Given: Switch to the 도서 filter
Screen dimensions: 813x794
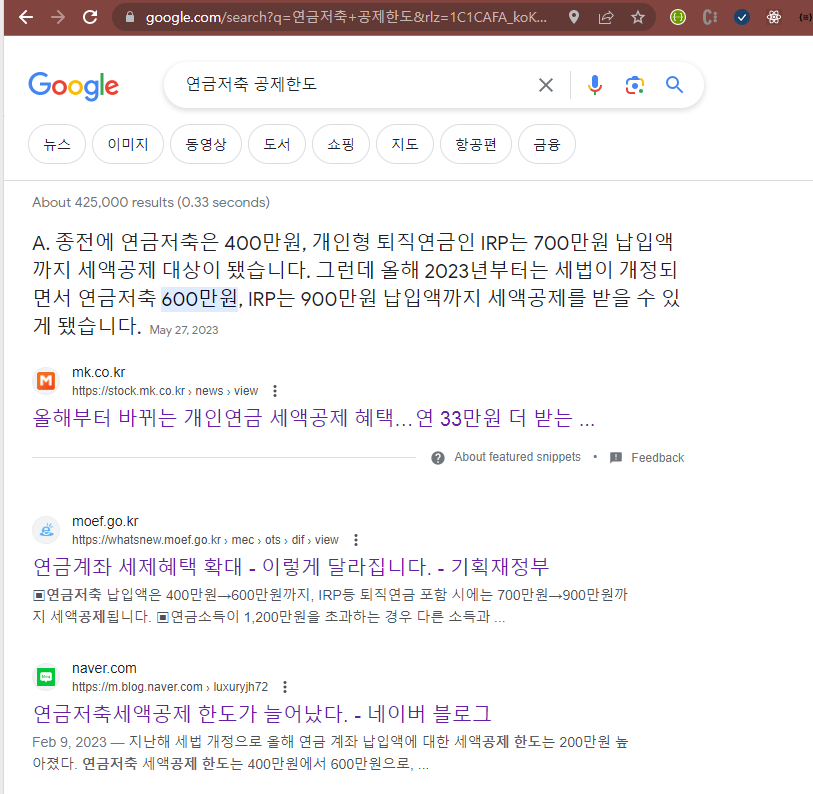Looking at the screenshot, I should coord(277,144).
